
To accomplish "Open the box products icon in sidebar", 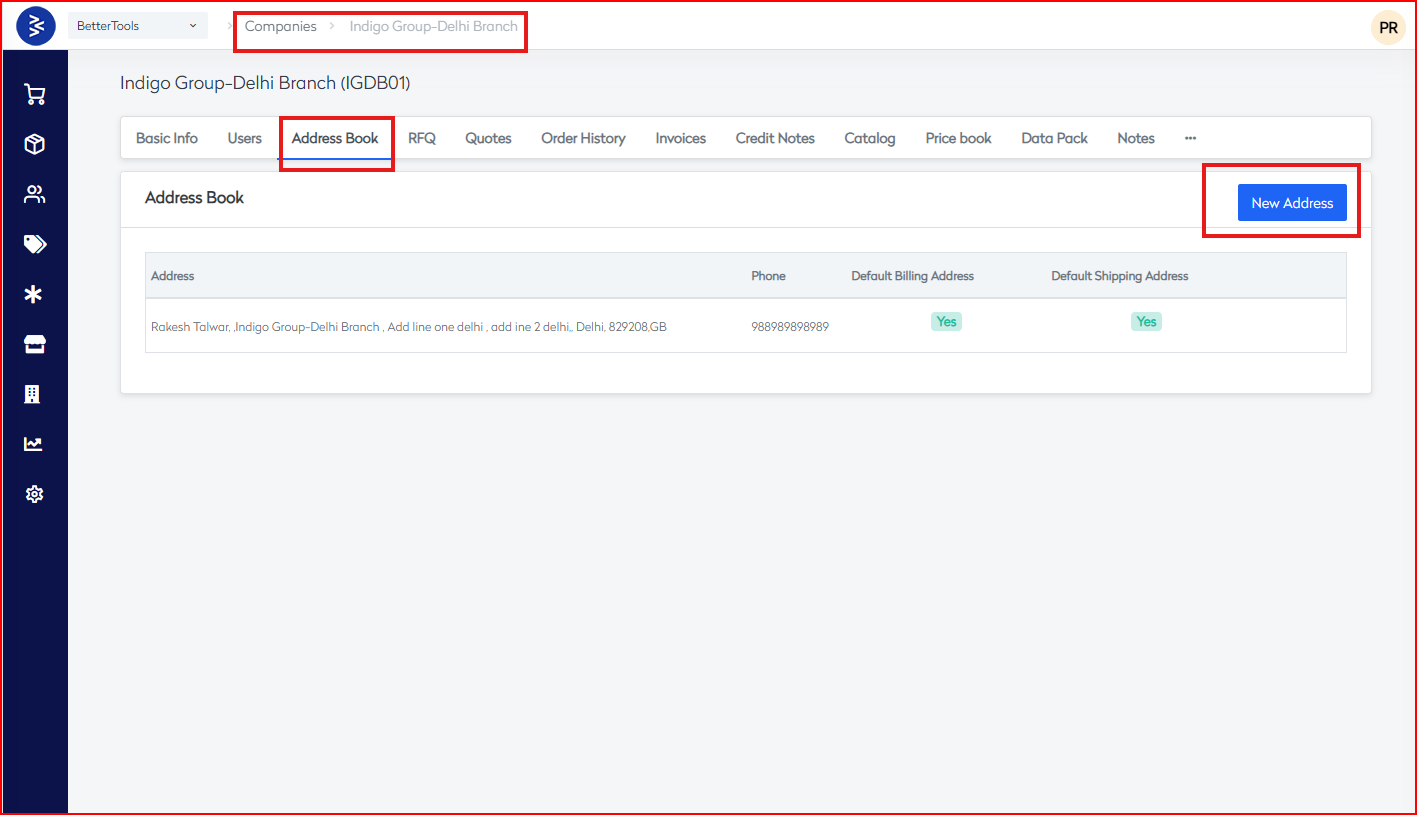I will (x=35, y=145).
